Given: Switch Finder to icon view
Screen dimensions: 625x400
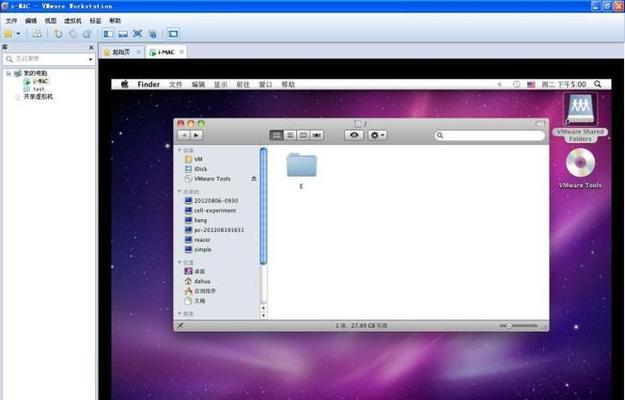Looking at the screenshot, I should point(276,135).
